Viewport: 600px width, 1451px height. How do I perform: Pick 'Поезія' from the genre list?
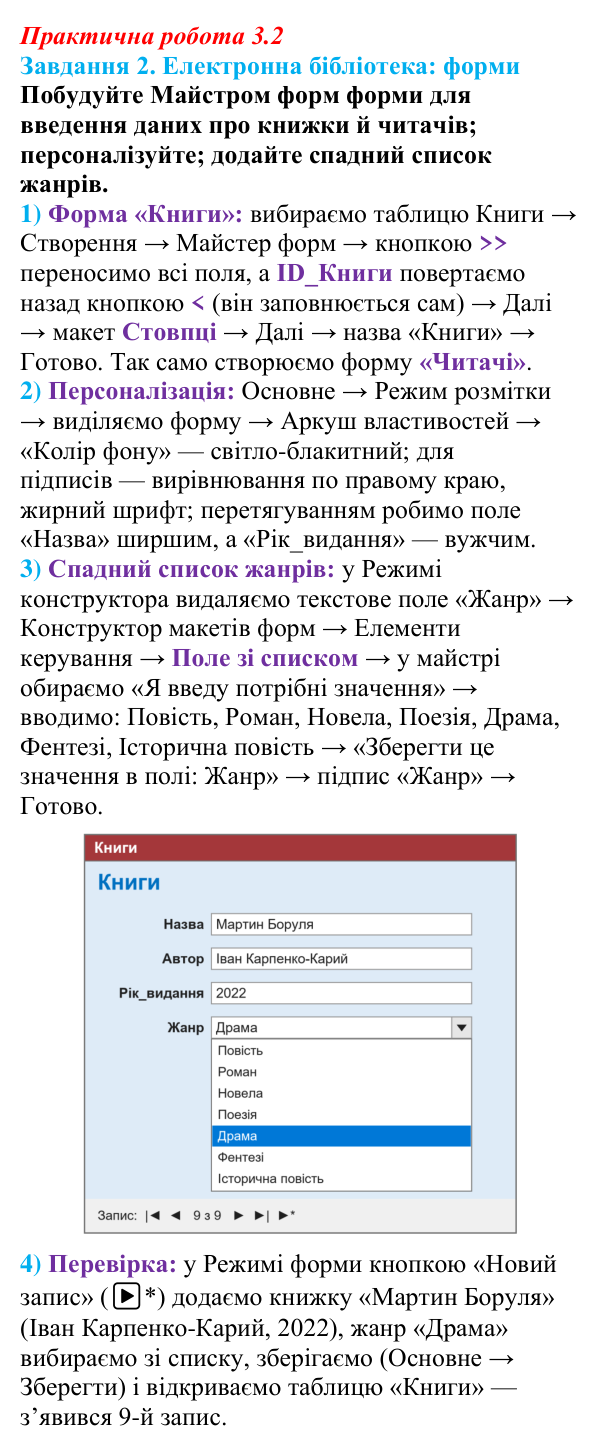tap(341, 1114)
